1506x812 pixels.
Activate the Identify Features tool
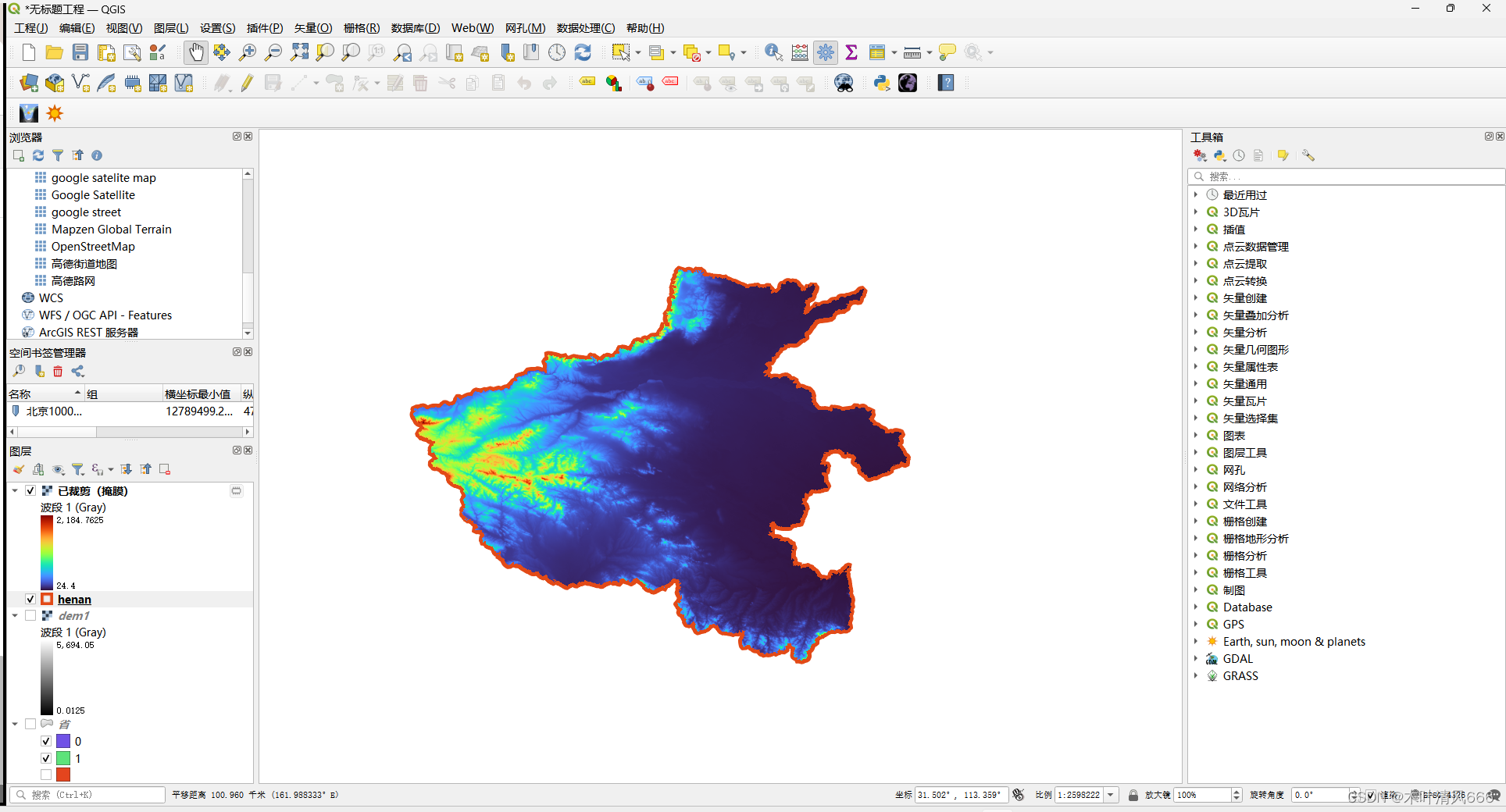click(773, 52)
